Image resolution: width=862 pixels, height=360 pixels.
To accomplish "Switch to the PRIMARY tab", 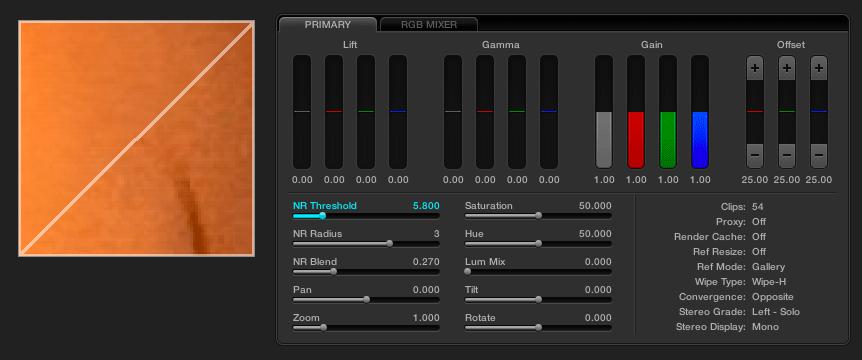I will point(328,24).
